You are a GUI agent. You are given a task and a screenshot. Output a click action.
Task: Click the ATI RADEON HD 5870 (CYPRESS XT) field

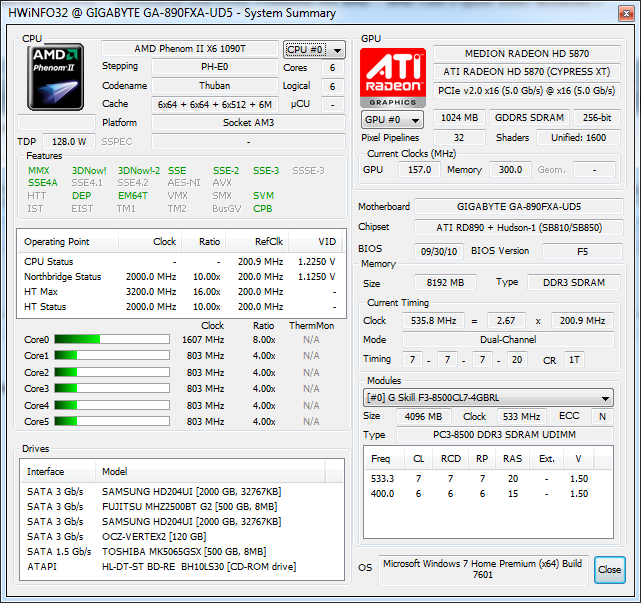[527, 72]
